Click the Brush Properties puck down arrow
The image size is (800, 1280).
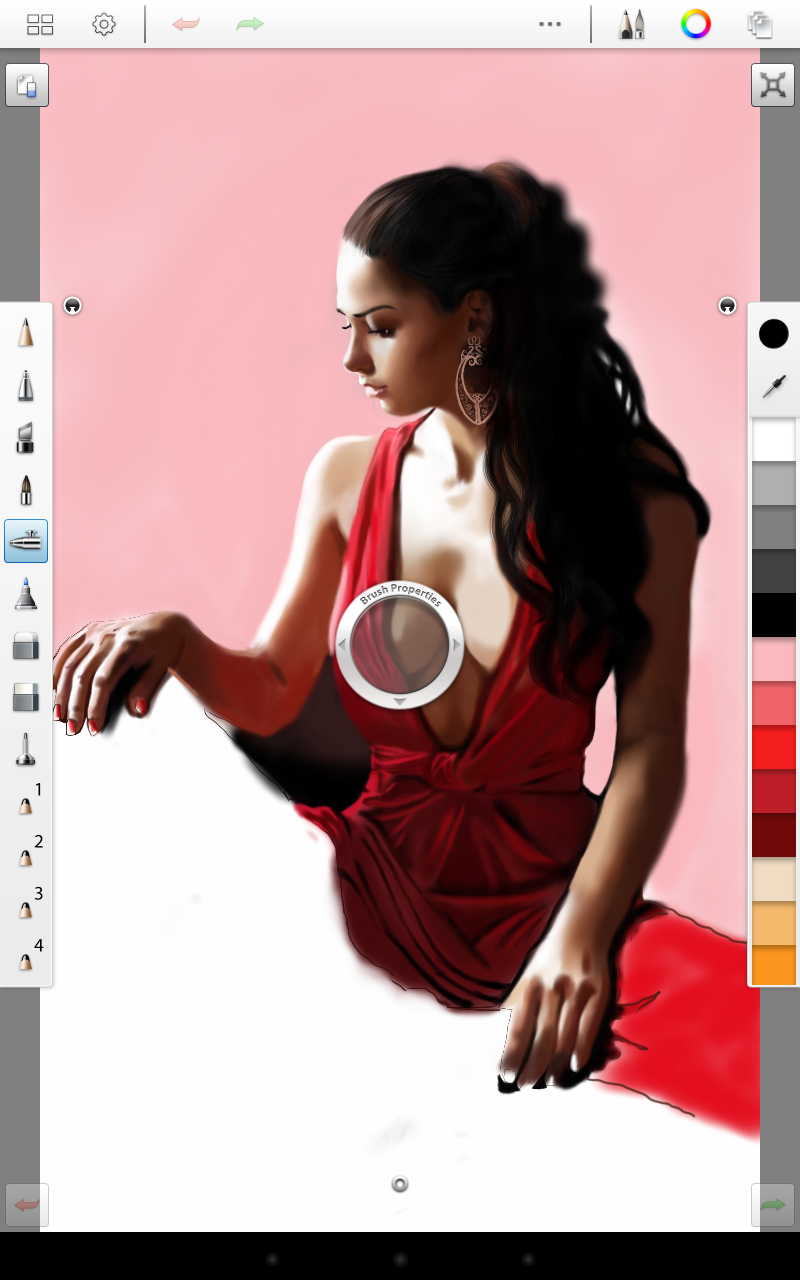[x=399, y=702]
